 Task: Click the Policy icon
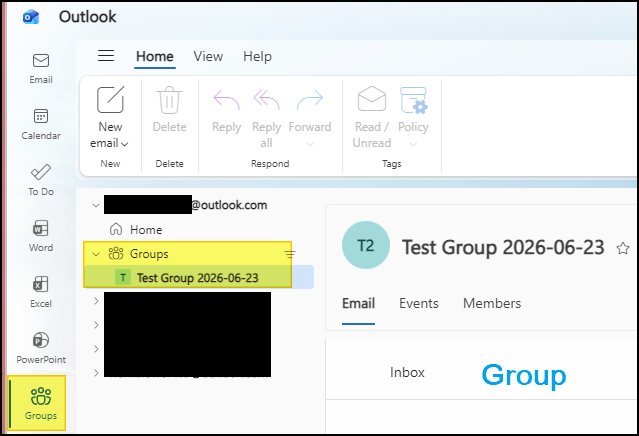(413, 100)
